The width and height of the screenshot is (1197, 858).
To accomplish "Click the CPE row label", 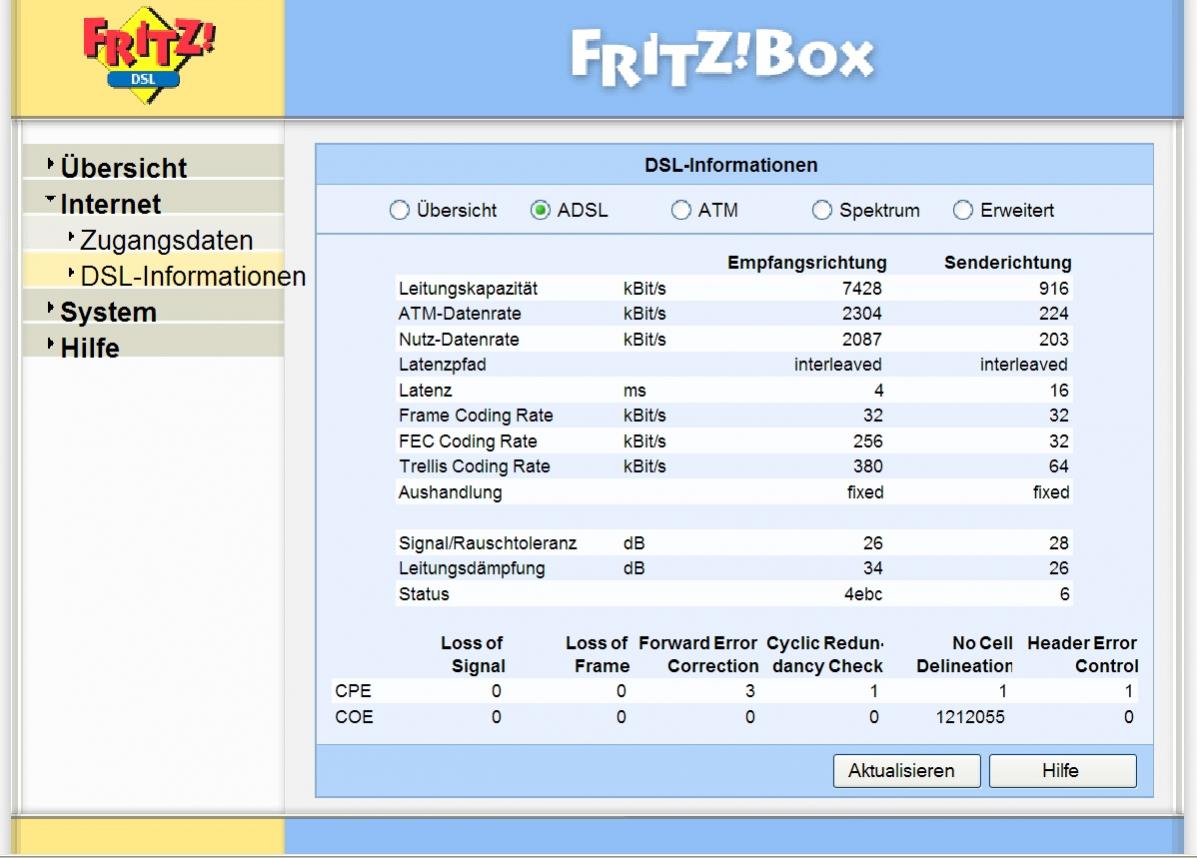I will 353,691.
